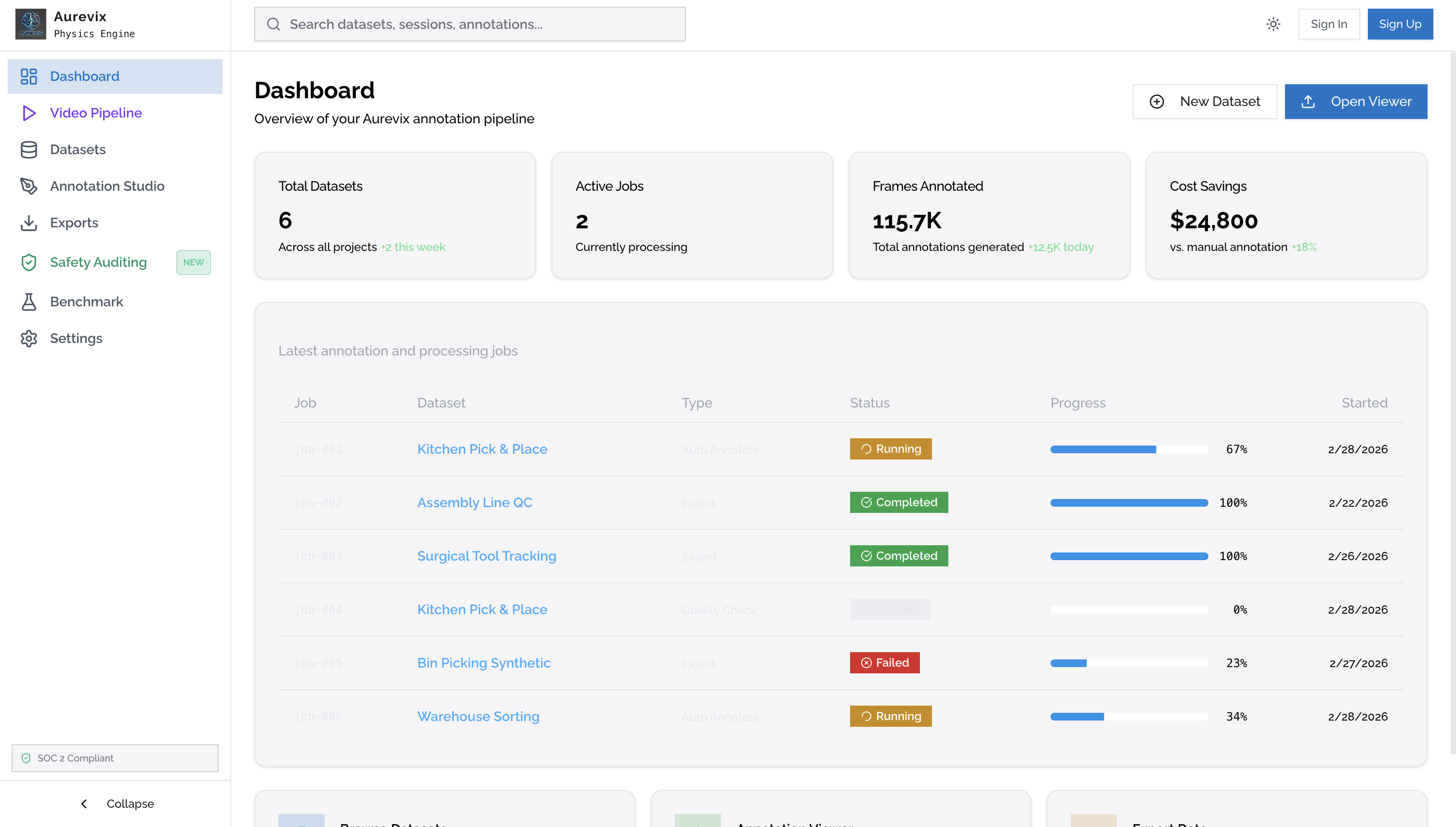Click the Sign Up button
1456x827 pixels.
click(1399, 25)
